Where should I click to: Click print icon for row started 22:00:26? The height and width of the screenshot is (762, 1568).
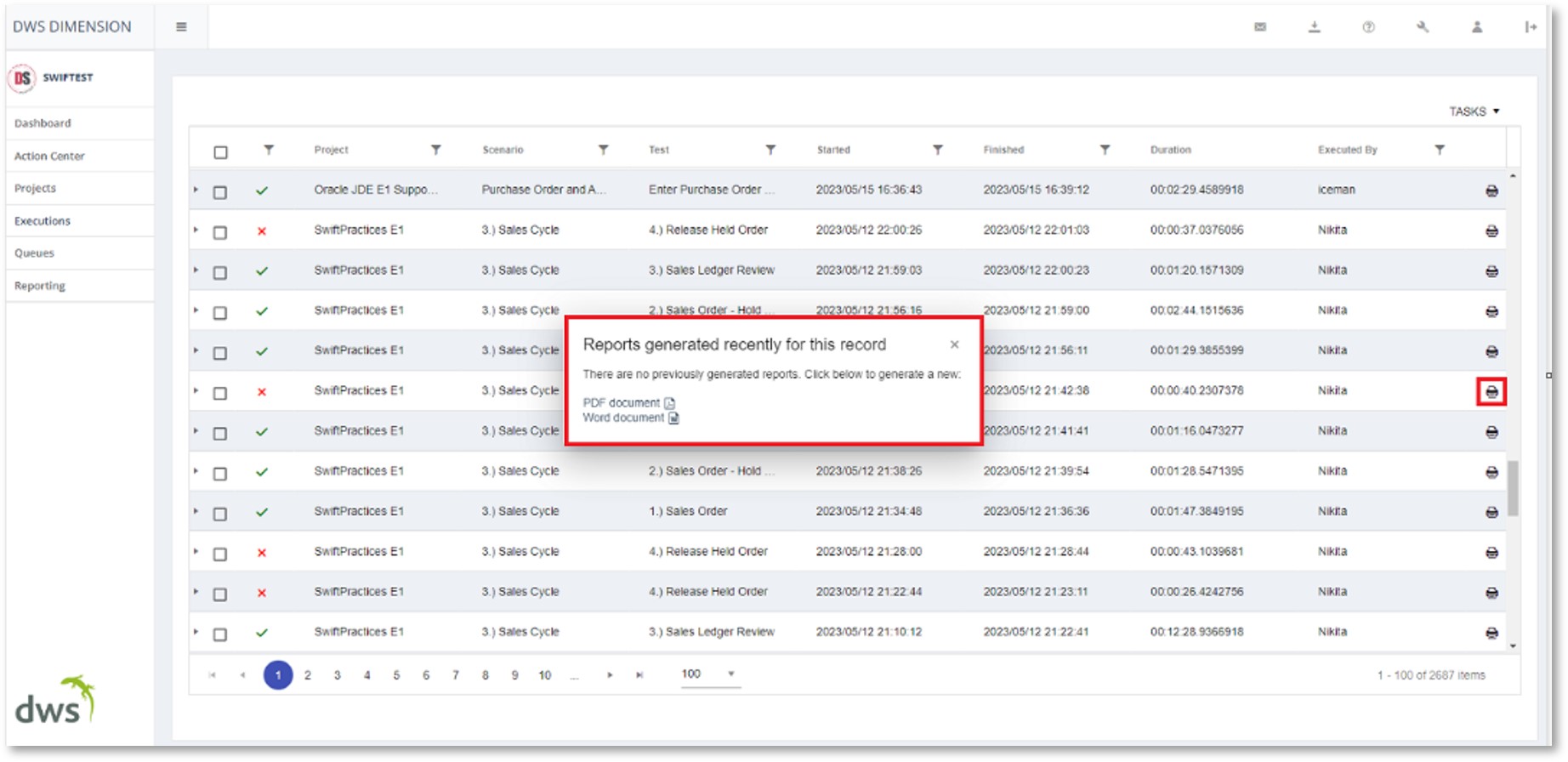click(x=1491, y=231)
